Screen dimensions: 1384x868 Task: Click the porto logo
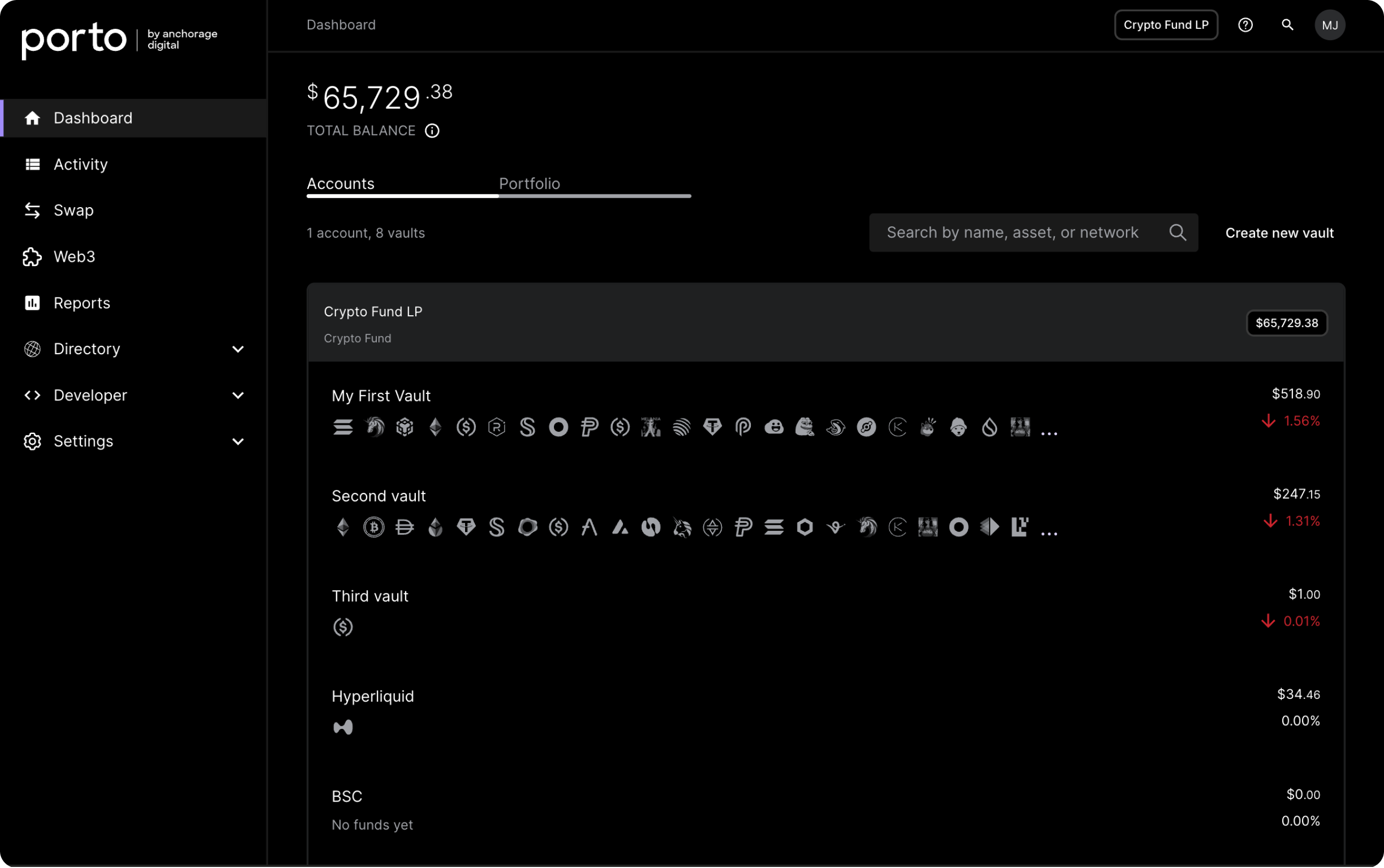(73, 40)
